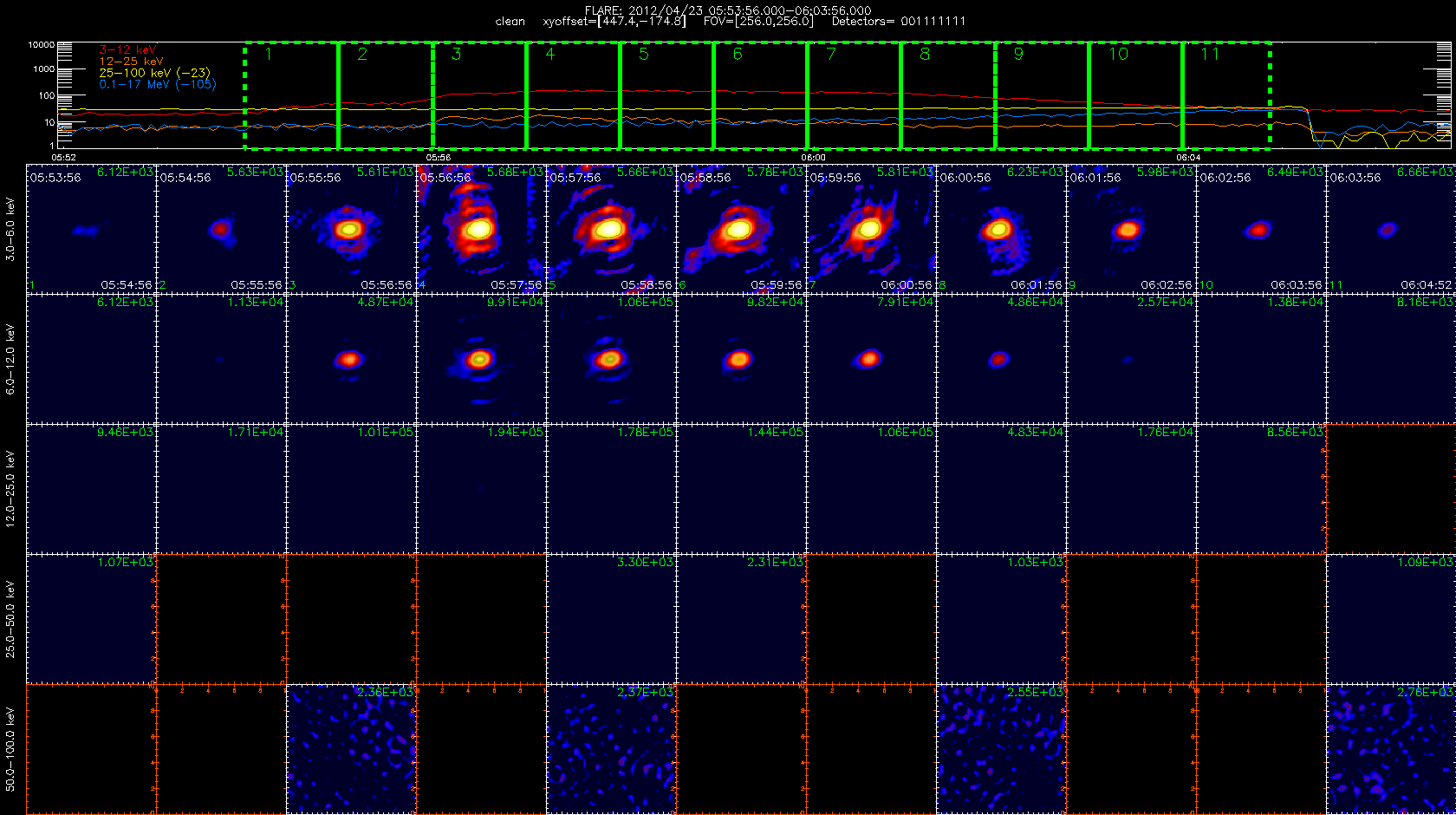The width and height of the screenshot is (1456, 815).
Task: Open the 50.0-100.0 keV image labeled 2.37E+03
Action: (x=611, y=749)
